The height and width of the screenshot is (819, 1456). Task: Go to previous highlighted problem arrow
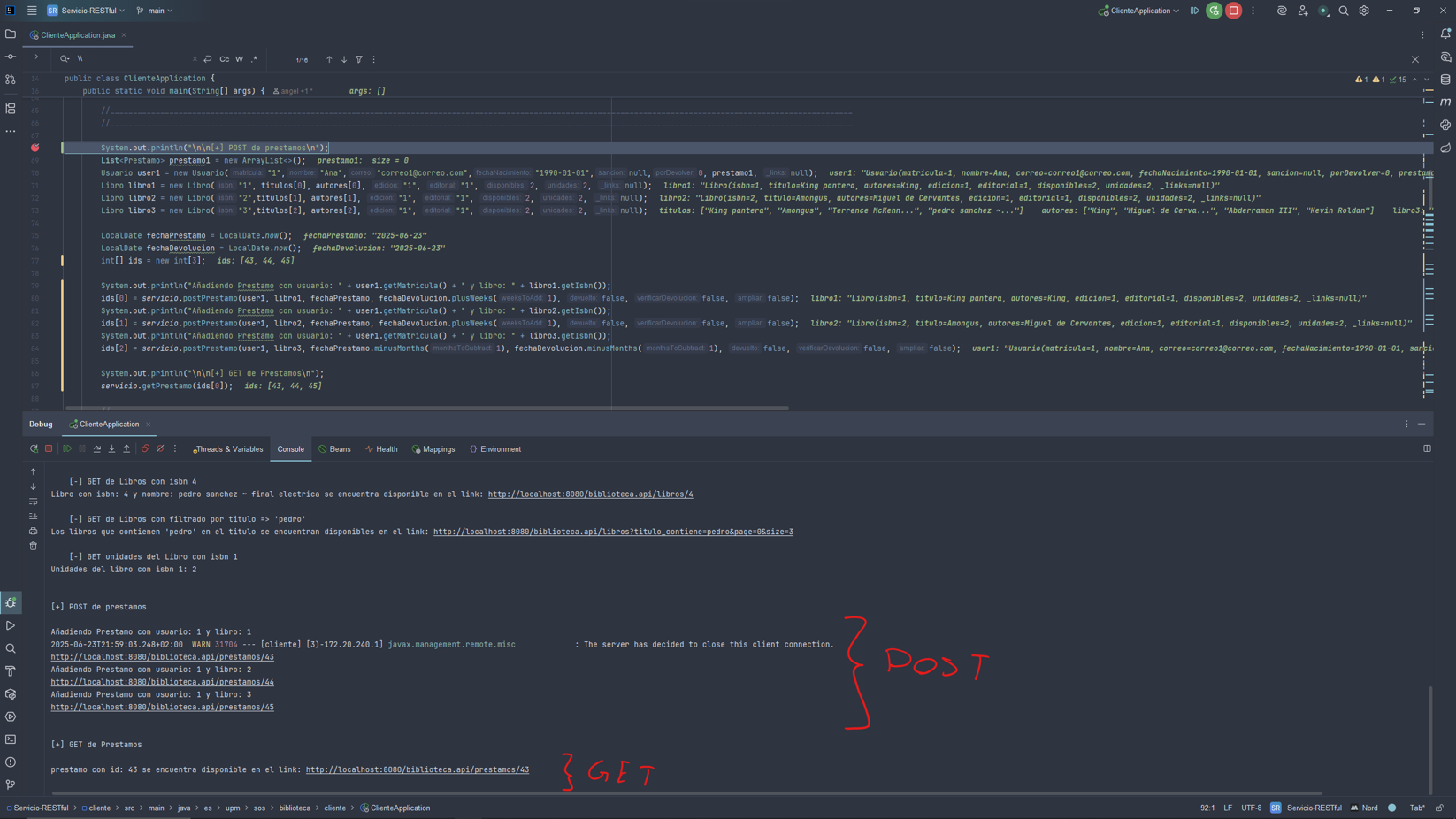click(x=1414, y=80)
